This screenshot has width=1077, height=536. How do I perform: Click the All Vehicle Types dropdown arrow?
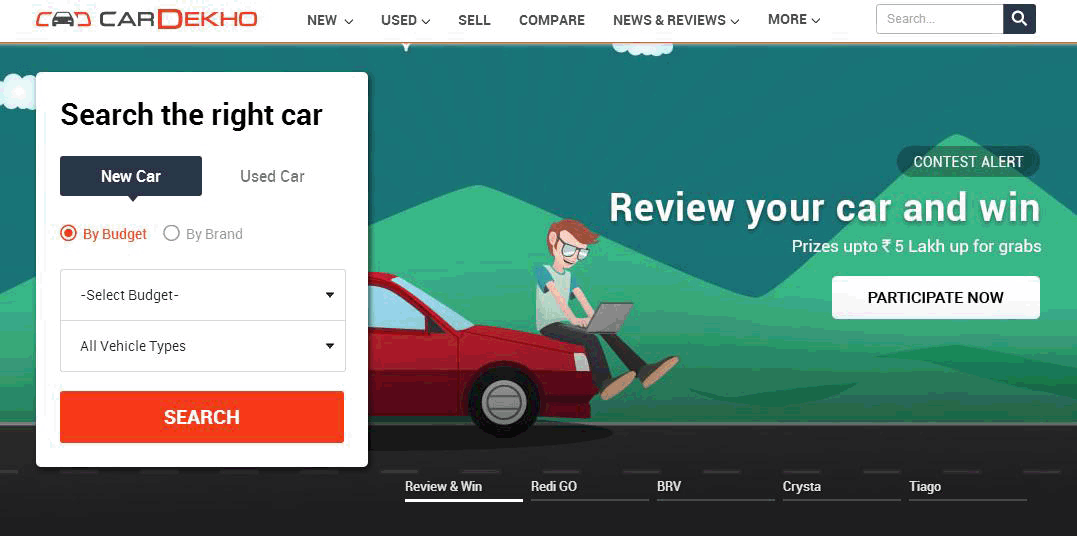pos(330,346)
